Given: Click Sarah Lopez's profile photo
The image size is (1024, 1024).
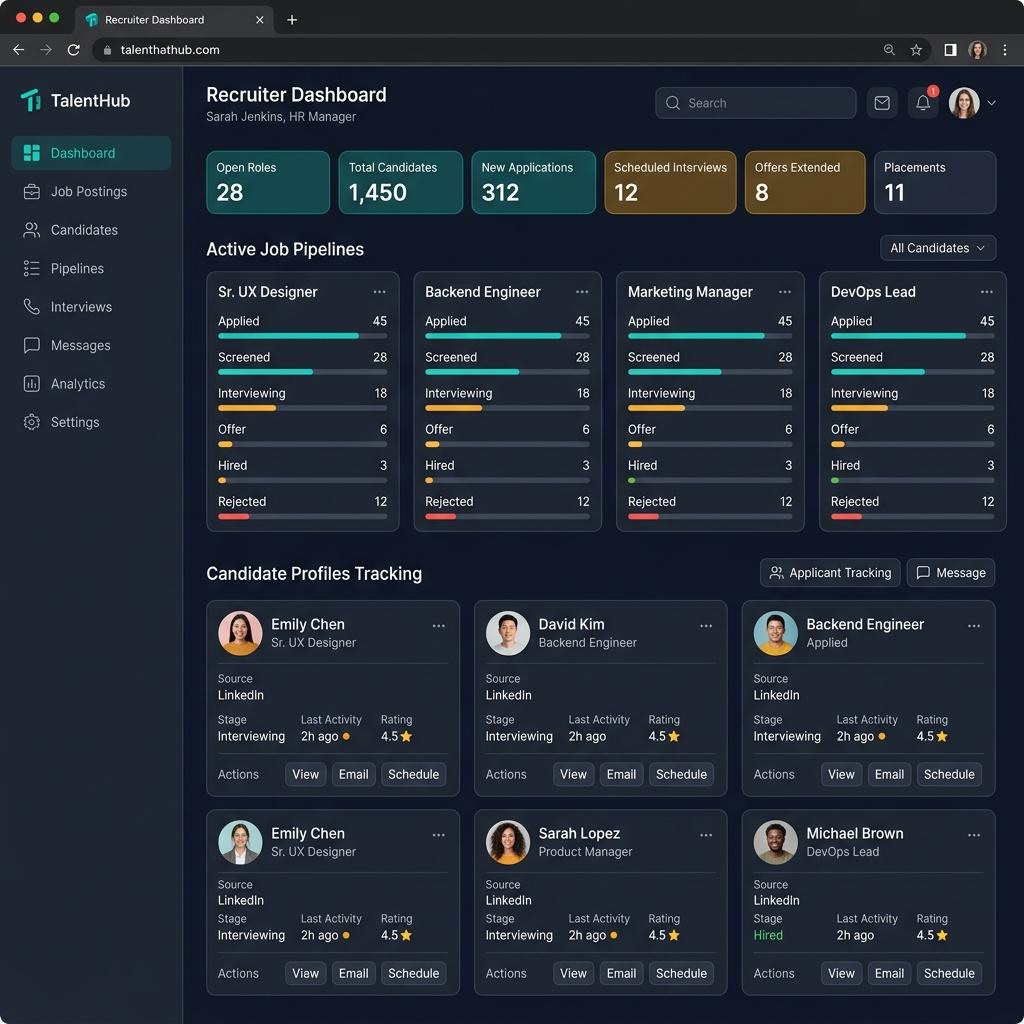Looking at the screenshot, I should (x=507, y=842).
